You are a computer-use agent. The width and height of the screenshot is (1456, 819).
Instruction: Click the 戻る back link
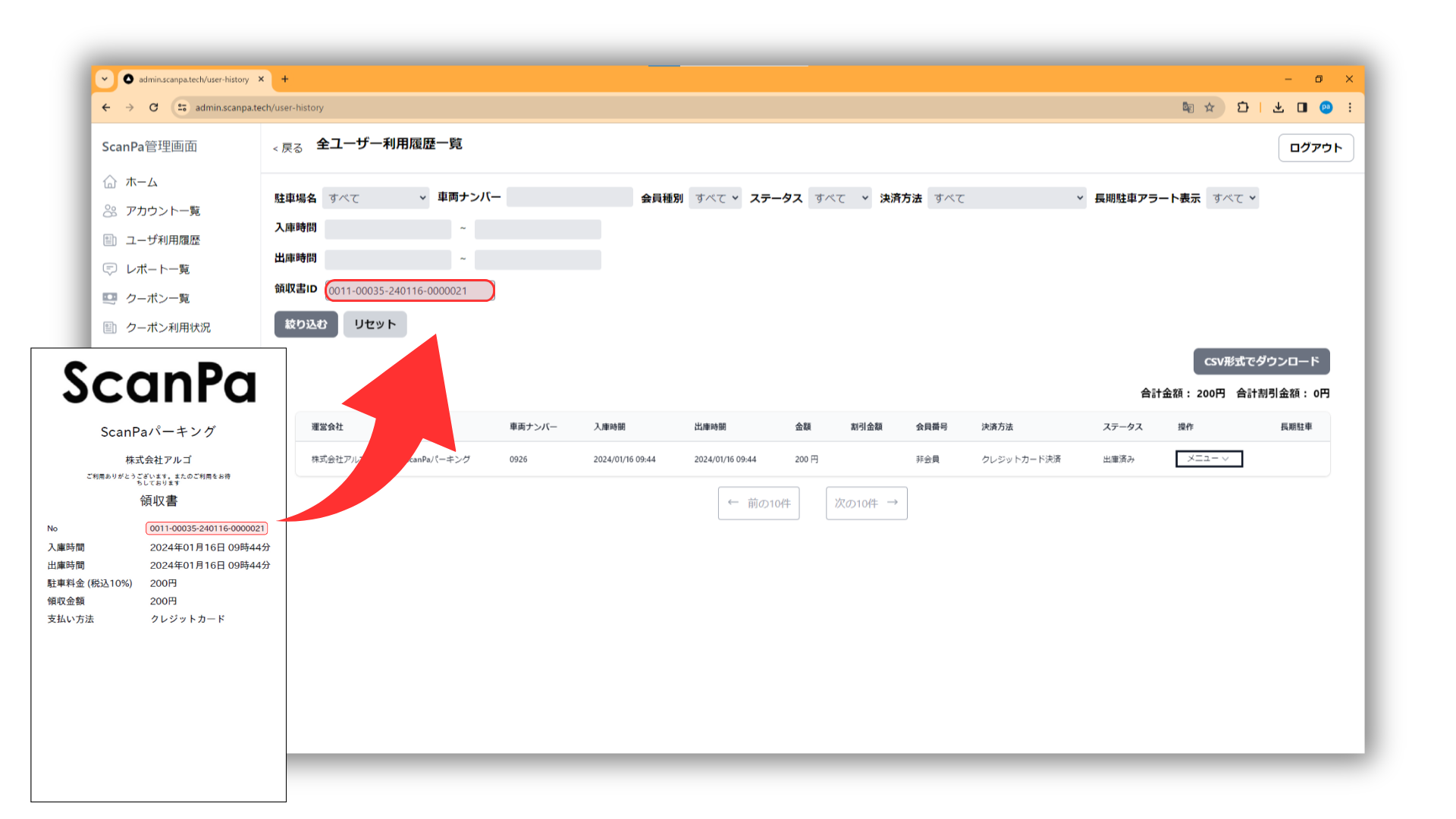[x=288, y=148]
